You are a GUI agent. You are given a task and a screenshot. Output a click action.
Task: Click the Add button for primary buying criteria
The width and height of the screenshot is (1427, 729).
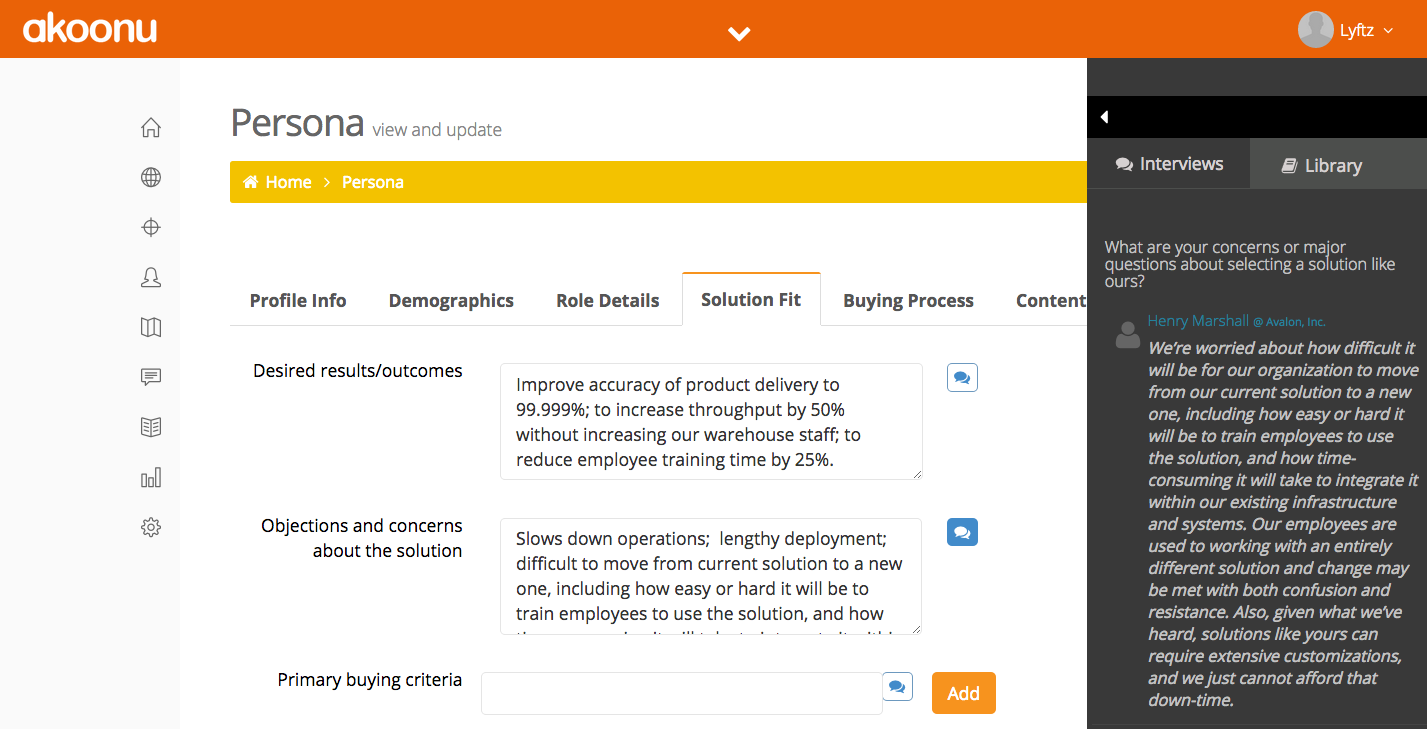[x=962, y=692]
